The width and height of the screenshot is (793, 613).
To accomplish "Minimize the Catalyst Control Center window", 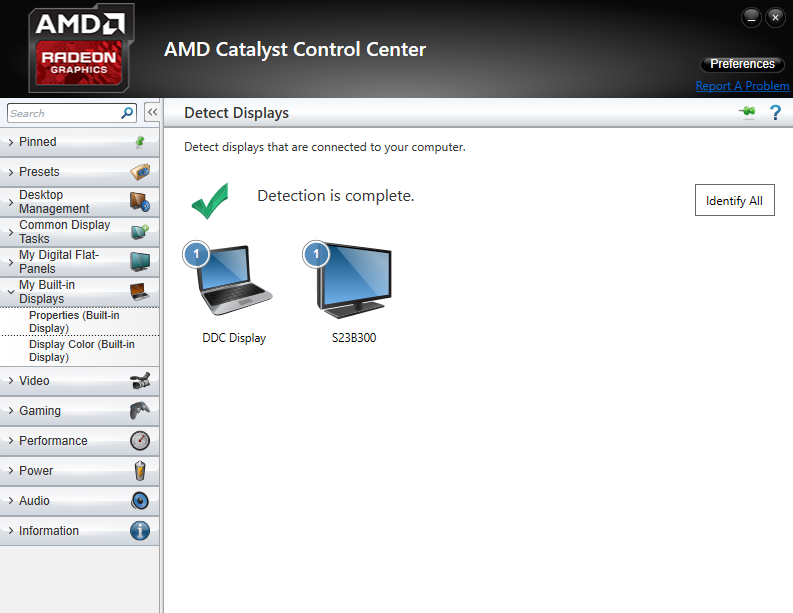I will [751, 18].
